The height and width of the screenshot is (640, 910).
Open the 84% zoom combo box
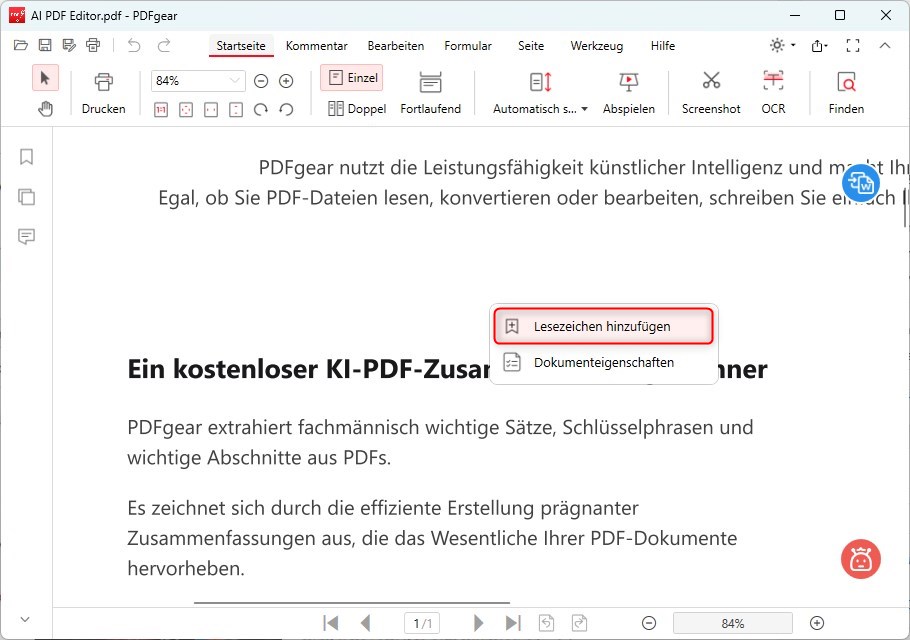tap(198, 81)
